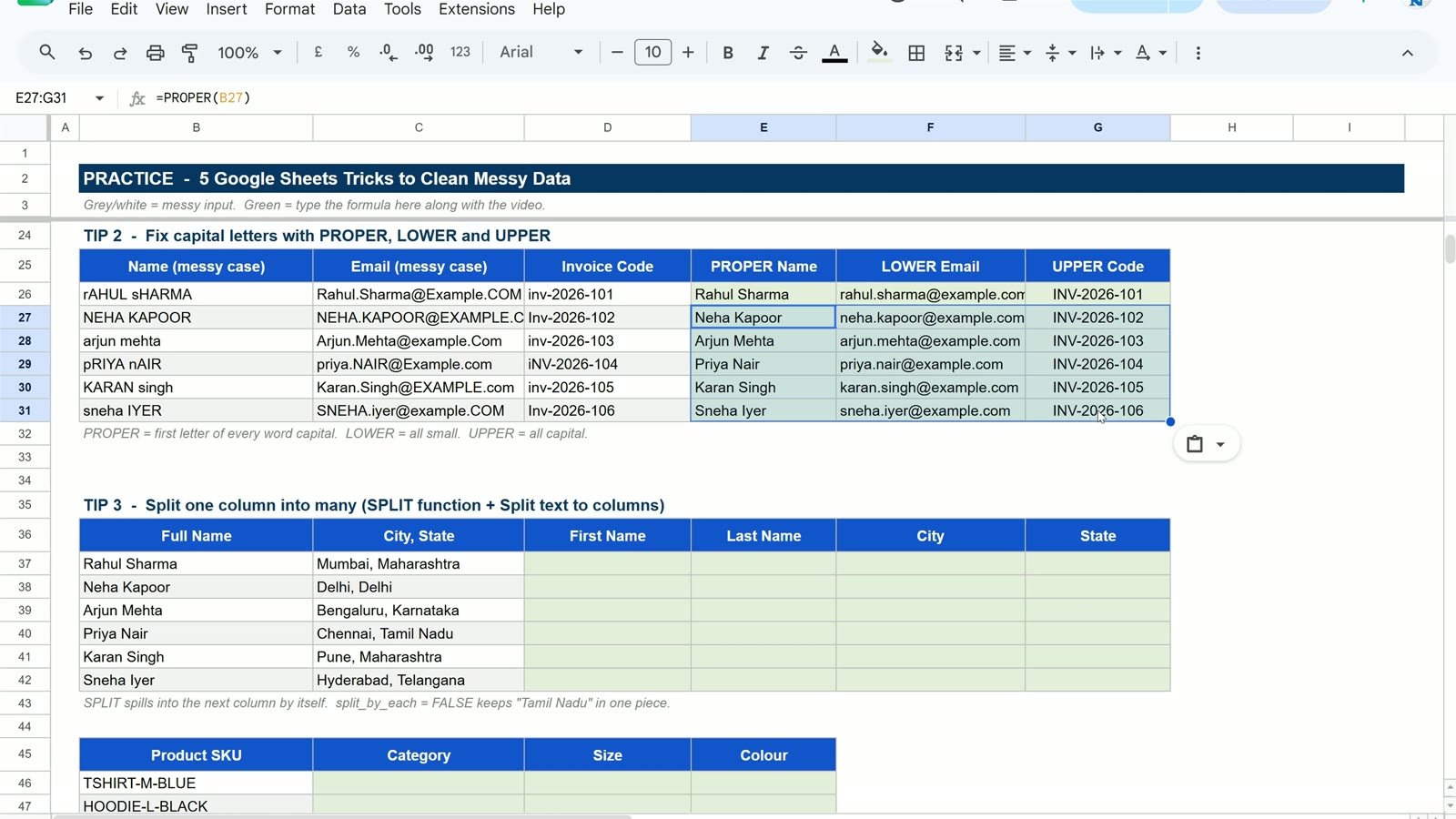Image resolution: width=1456 pixels, height=819 pixels.
Task: Expand the Name box dropdown arrow
Action: pyautogui.click(x=99, y=97)
